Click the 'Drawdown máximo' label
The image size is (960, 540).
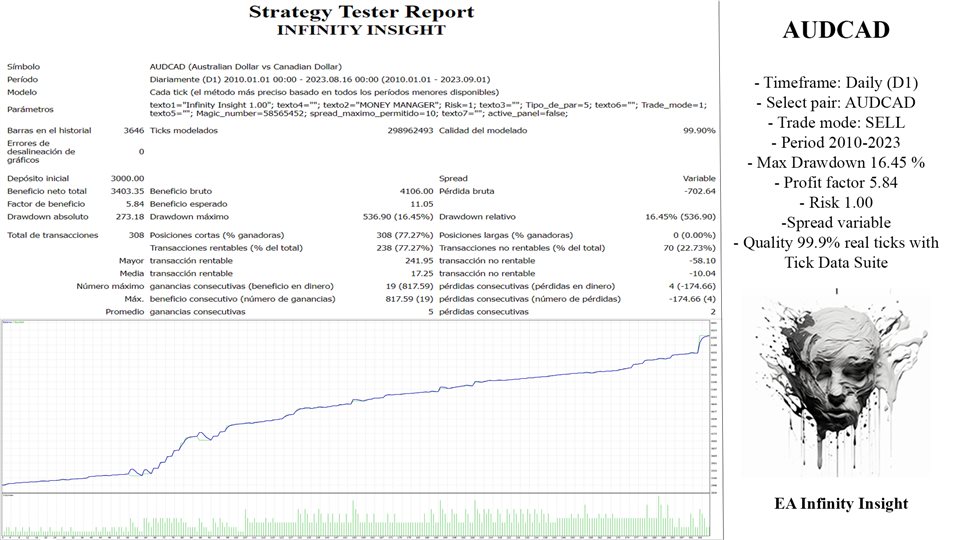tap(189, 217)
